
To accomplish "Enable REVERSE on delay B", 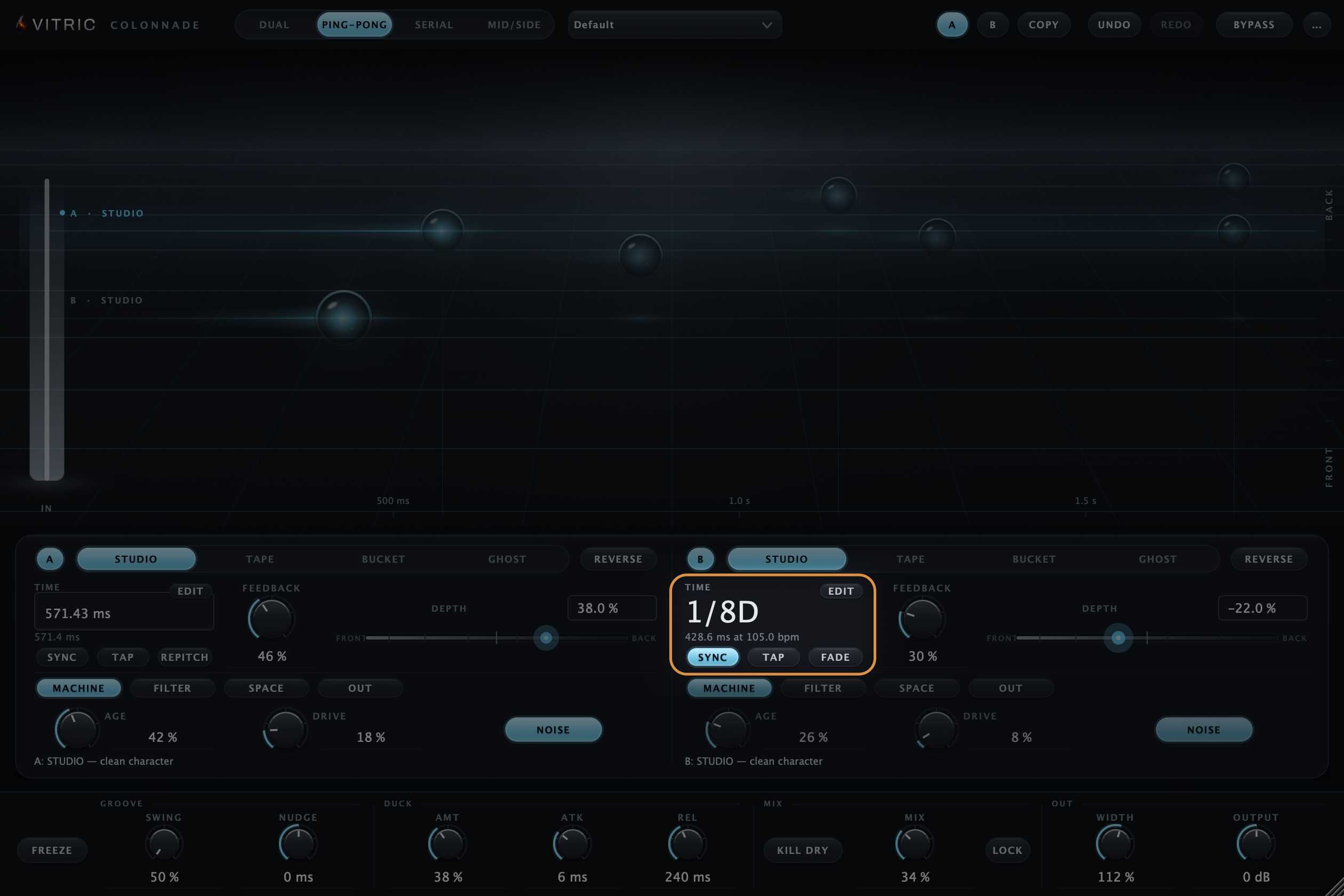I will coord(1269,559).
